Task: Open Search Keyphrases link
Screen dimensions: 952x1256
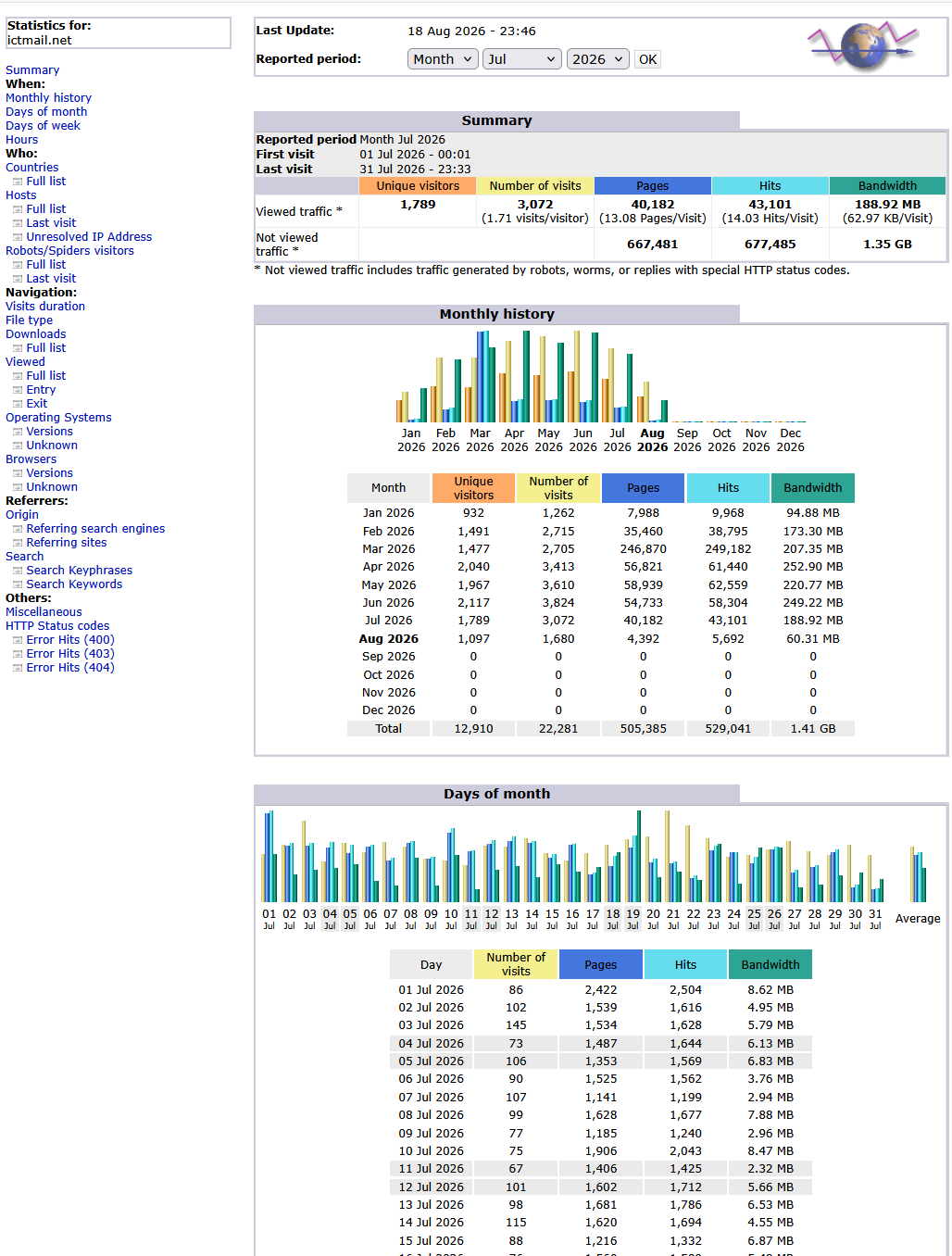Action: [80, 571]
